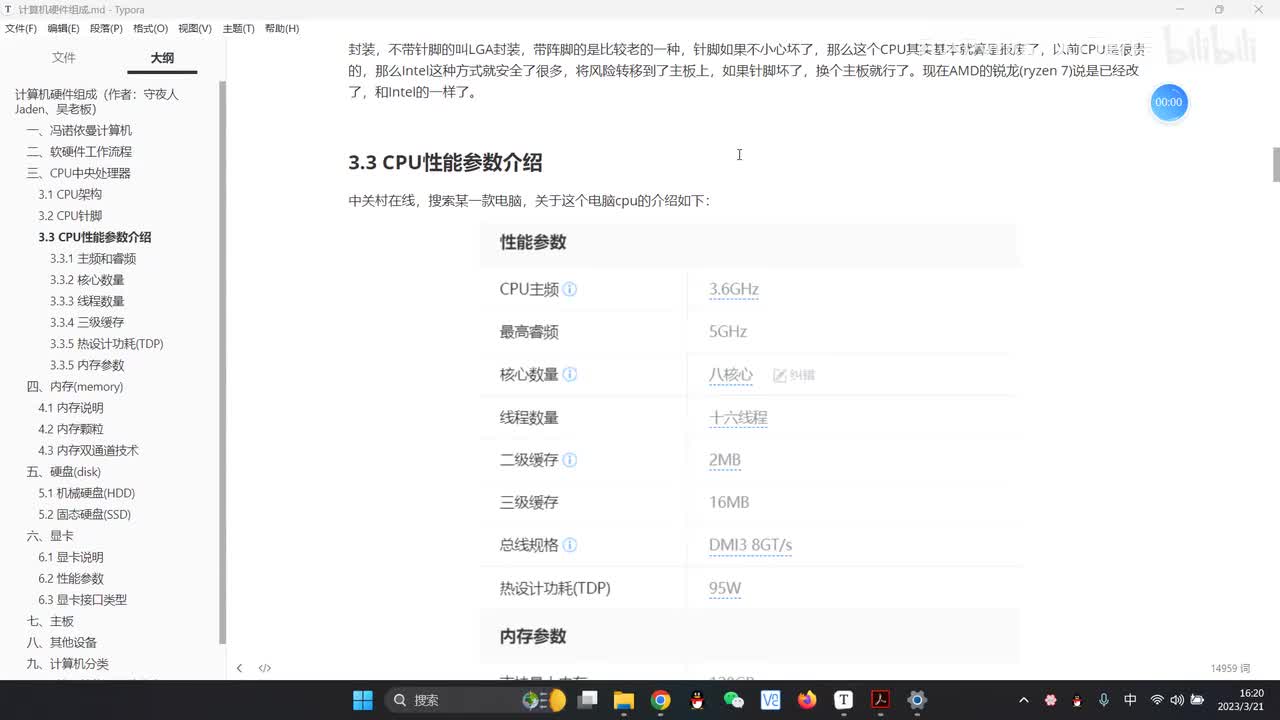
Task: Jump to outline item 二、软硬件工作流程
Action: pyautogui.click(x=79, y=152)
